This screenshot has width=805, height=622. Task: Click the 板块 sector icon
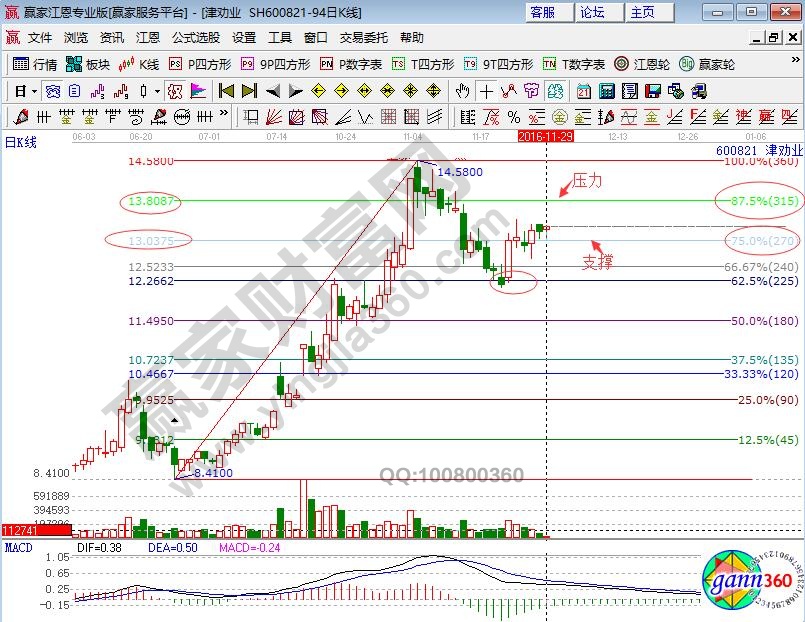pos(87,64)
